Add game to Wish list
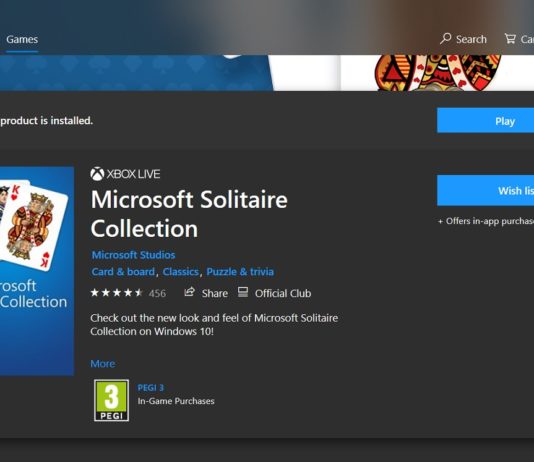Viewport: 534px width, 462px height. coord(486,191)
